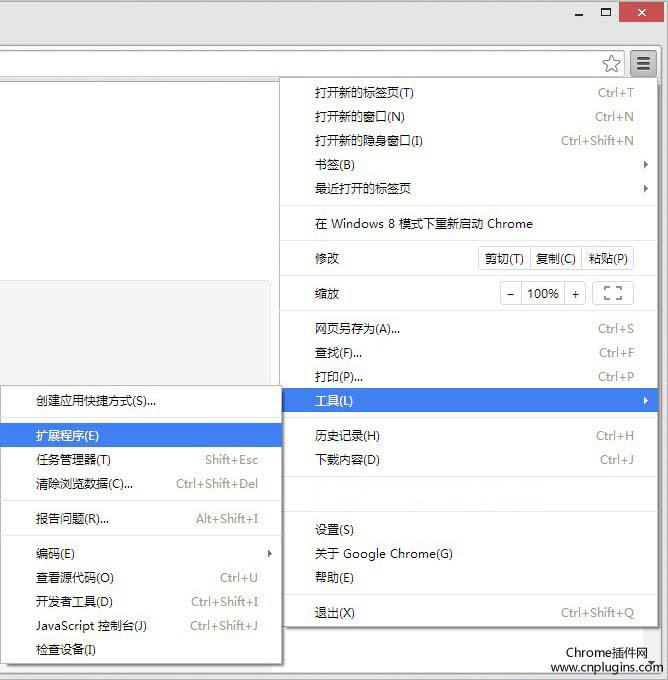Select 创建应用快捷方式(S)... in tools submenu
This screenshot has height=680, width=668.
[x=141, y=400]
